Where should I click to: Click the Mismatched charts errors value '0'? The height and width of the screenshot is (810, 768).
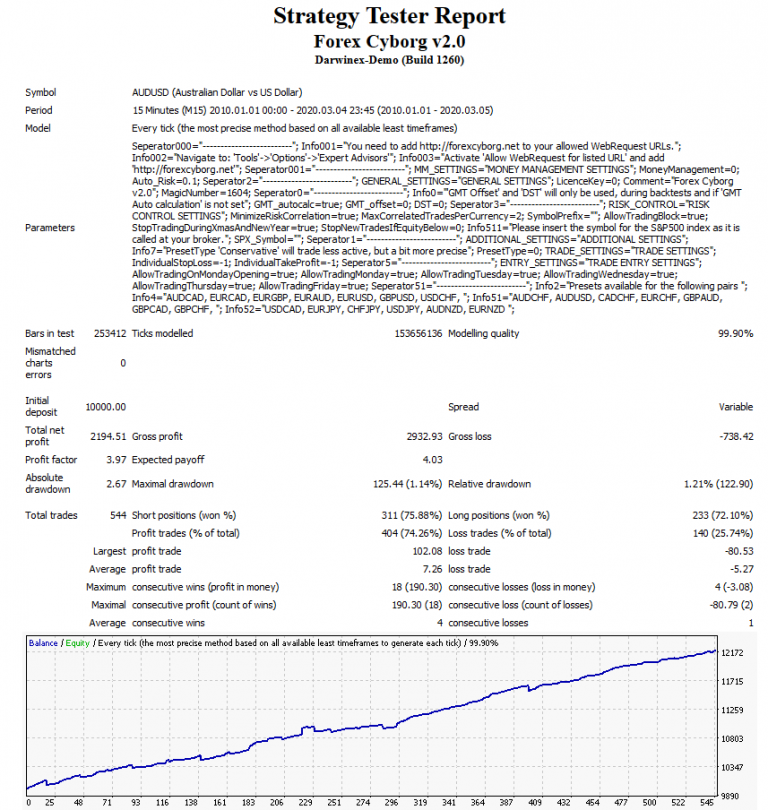click(x=123, y=363)
